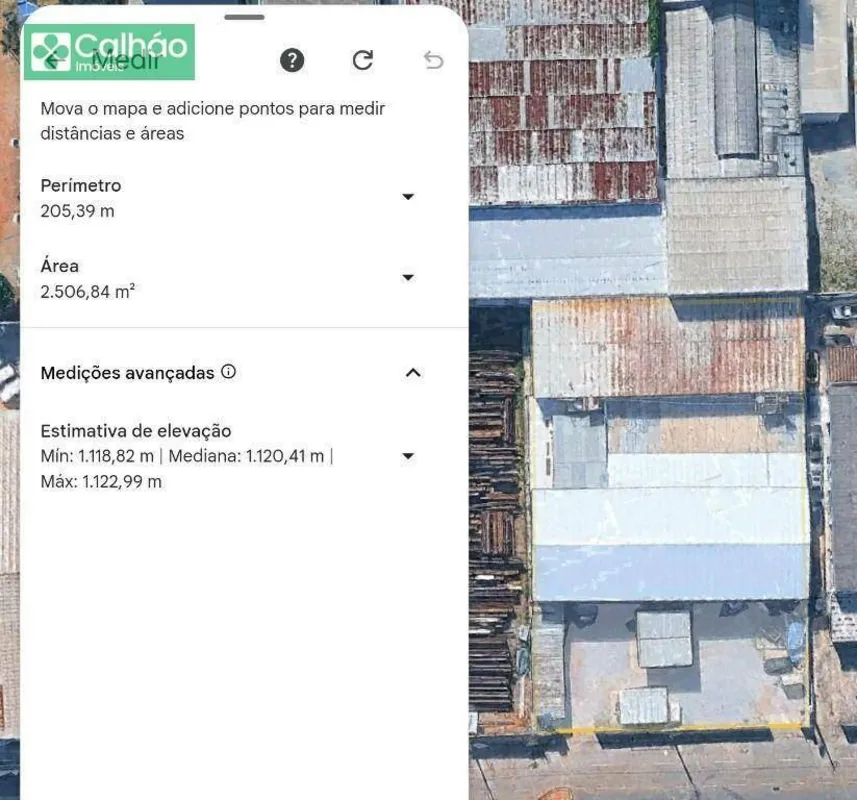Click the Mediana: 1.120,41 m value
The image size is (857, 800).
[x=246, y=456]
